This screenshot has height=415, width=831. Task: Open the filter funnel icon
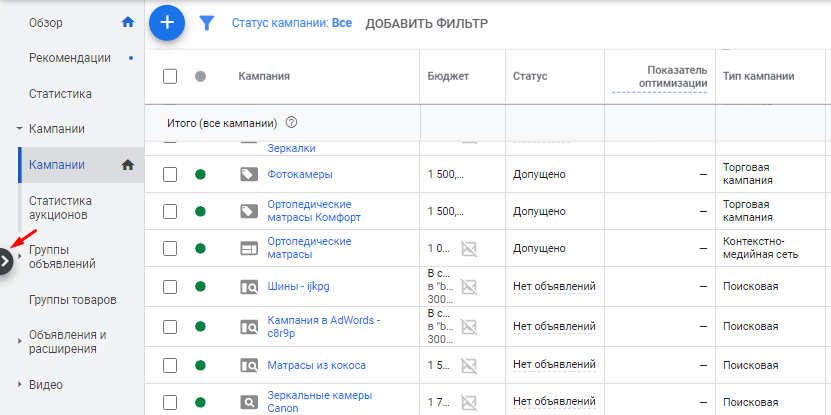[207, 23]
